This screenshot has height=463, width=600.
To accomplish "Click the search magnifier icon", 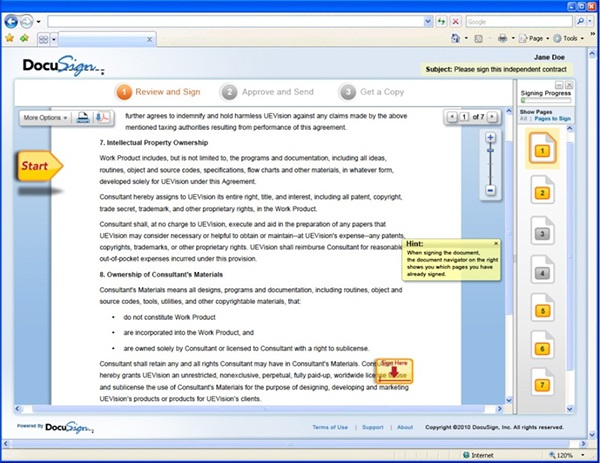I will pyautogui.click(x=580, y=21).
